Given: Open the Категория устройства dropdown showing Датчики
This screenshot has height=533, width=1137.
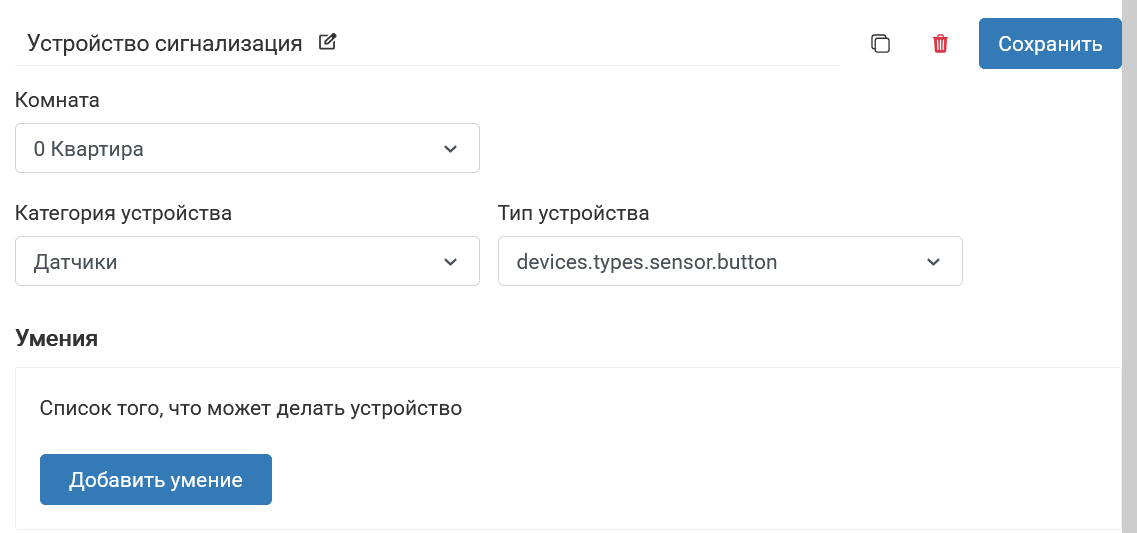Looking at the screenshot, I should click(x=247, y=261).
